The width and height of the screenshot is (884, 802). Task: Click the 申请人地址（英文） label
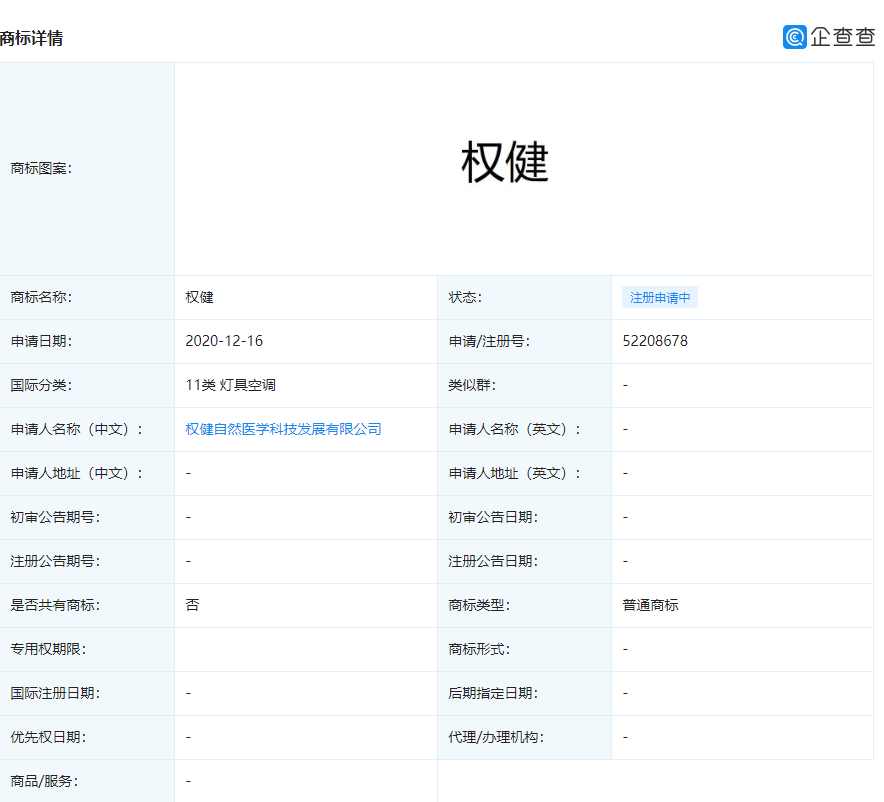514,473
